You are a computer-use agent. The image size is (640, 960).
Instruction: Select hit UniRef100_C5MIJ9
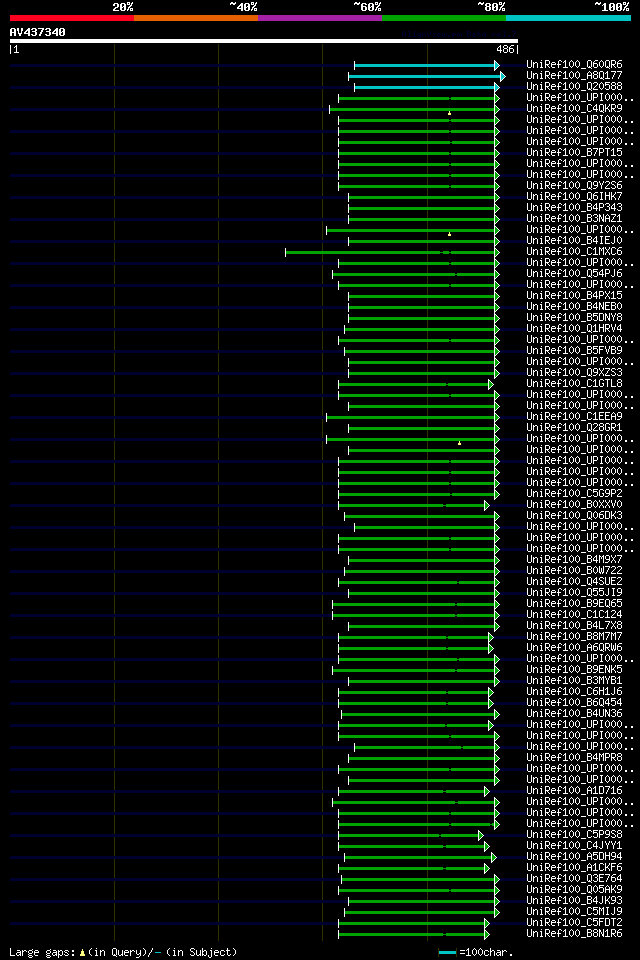pos(574,912)
